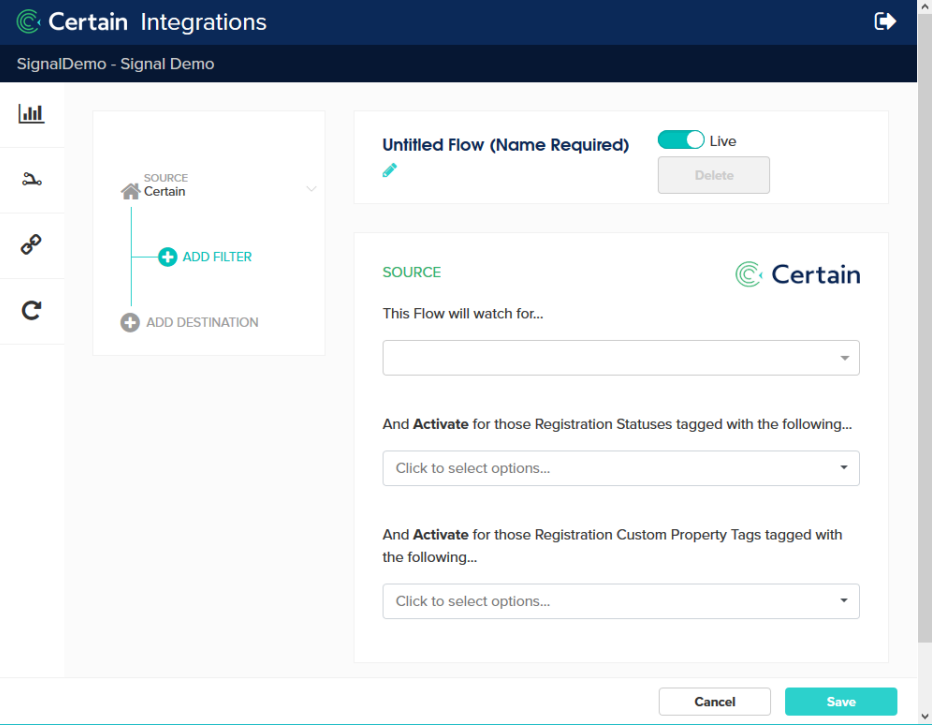Click the Untitled Flow (Name Required) title
This screenshot has height=727, width=932.
click(x=505, y=145)
